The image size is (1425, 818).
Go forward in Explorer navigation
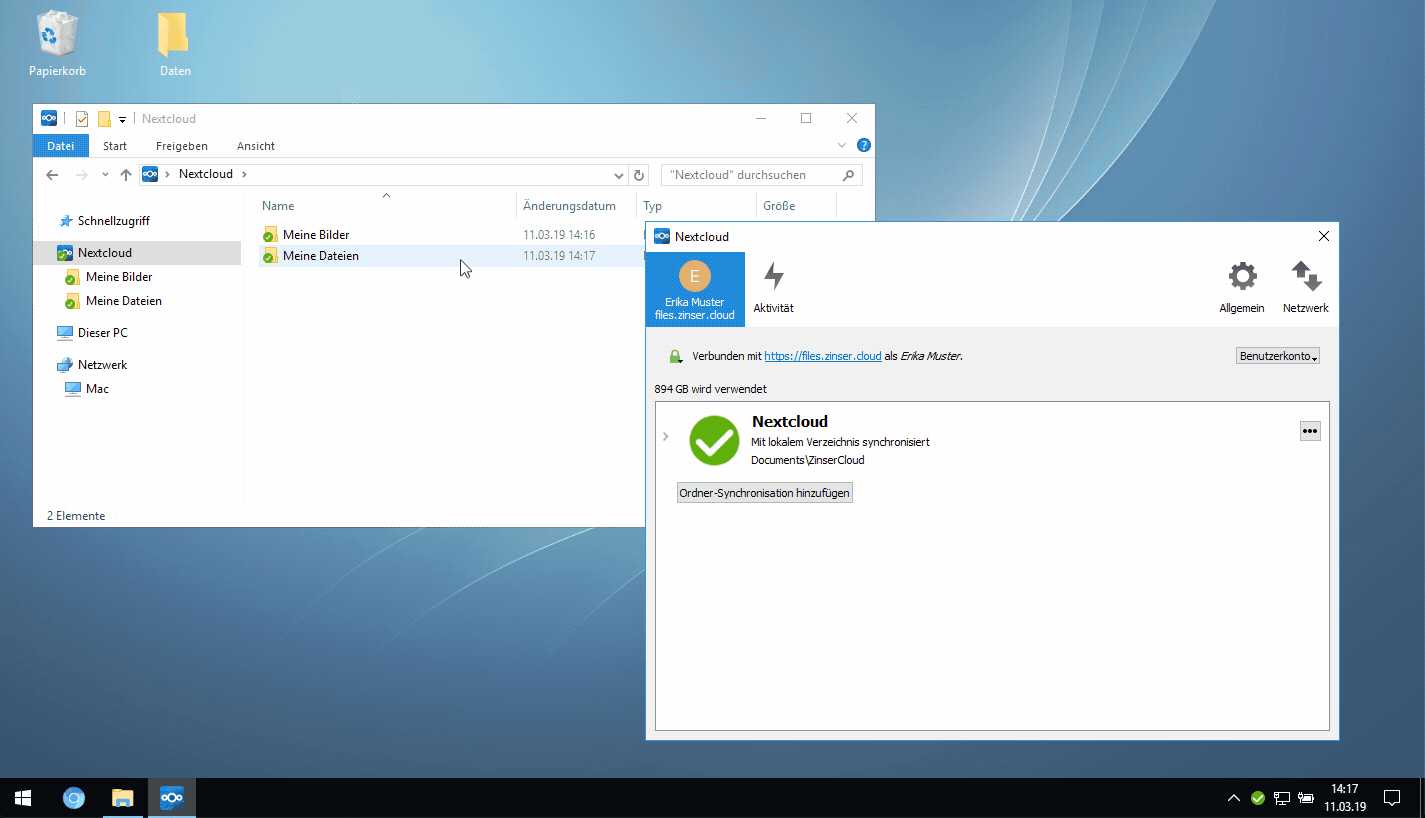tap(82, 175)
